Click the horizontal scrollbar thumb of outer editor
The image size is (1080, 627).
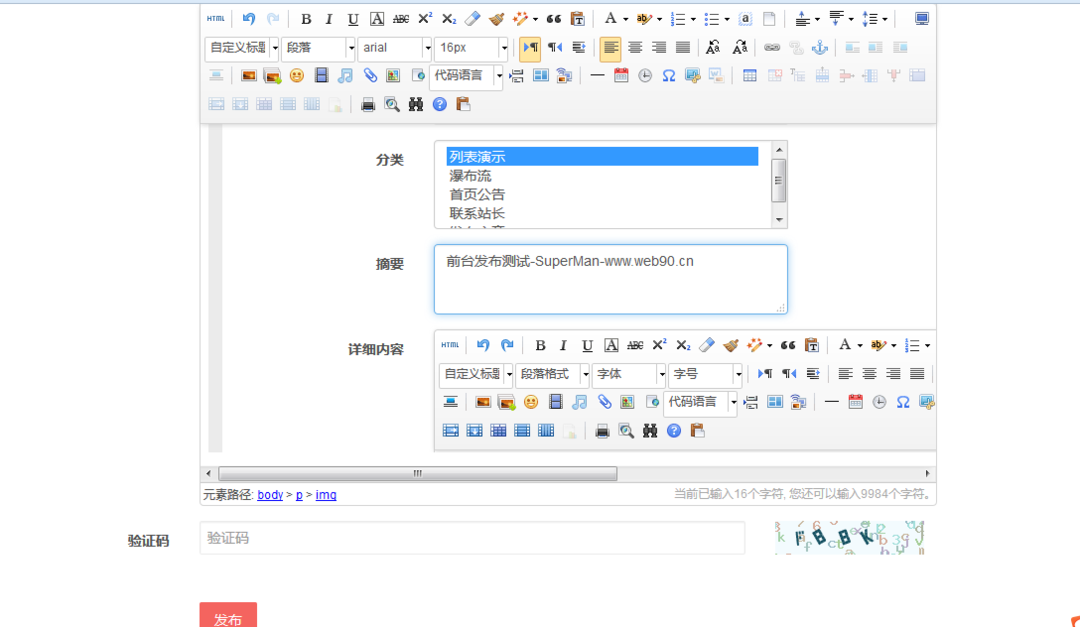(x=417, y=473)
